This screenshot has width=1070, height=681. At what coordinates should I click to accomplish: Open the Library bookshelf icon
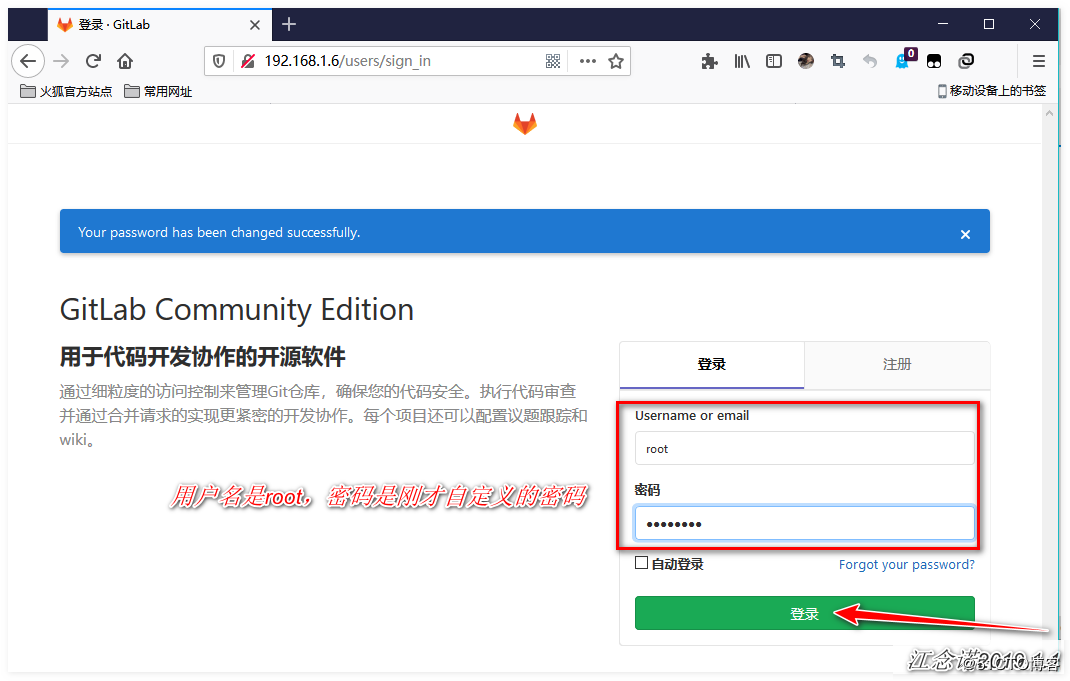(x=742, y=61)
